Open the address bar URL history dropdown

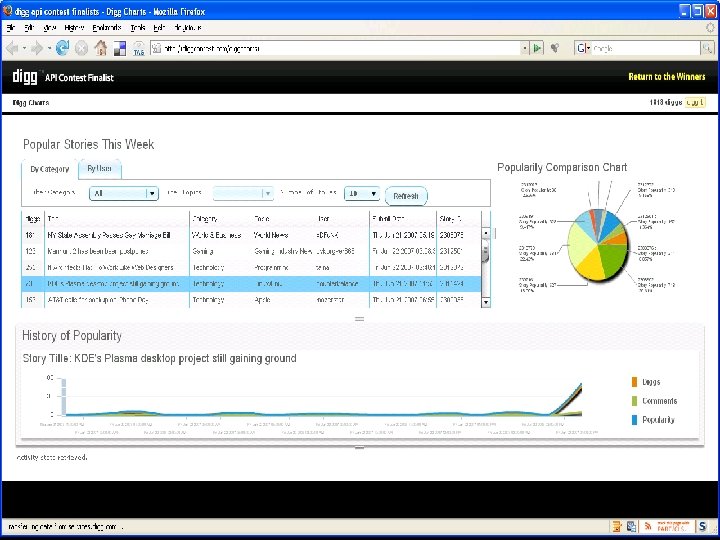(525, 48)
